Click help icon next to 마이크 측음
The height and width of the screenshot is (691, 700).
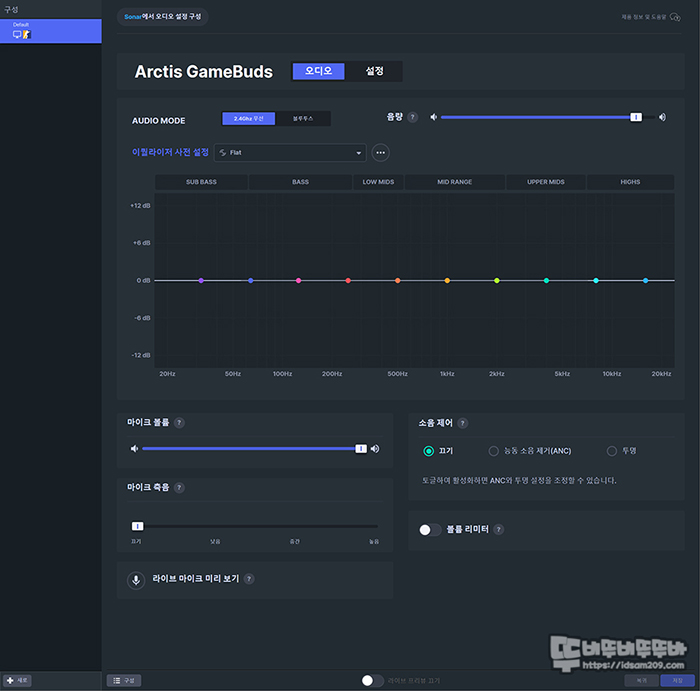(179, 487)
